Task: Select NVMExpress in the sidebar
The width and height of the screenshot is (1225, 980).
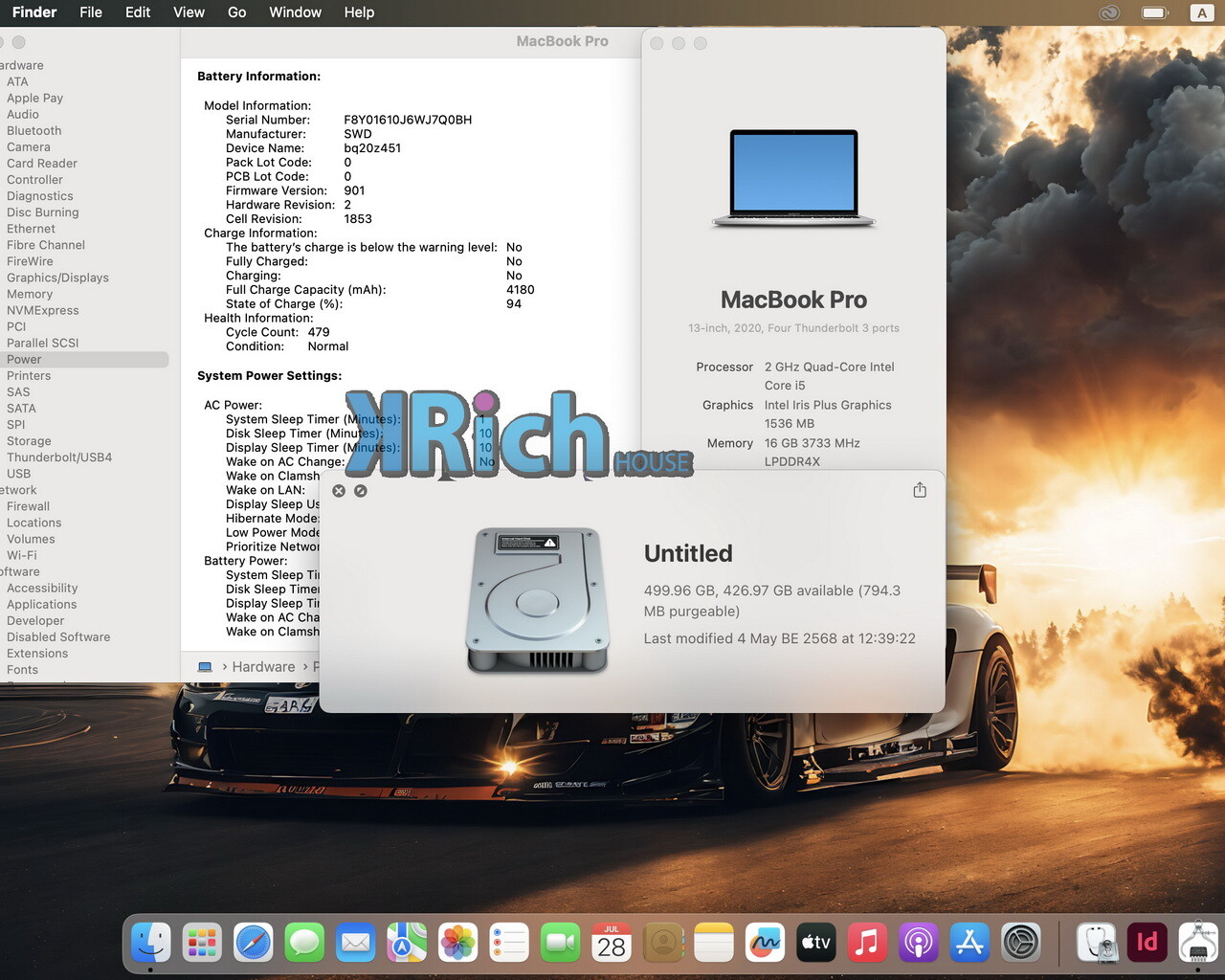Action: (x=43, y=311)
